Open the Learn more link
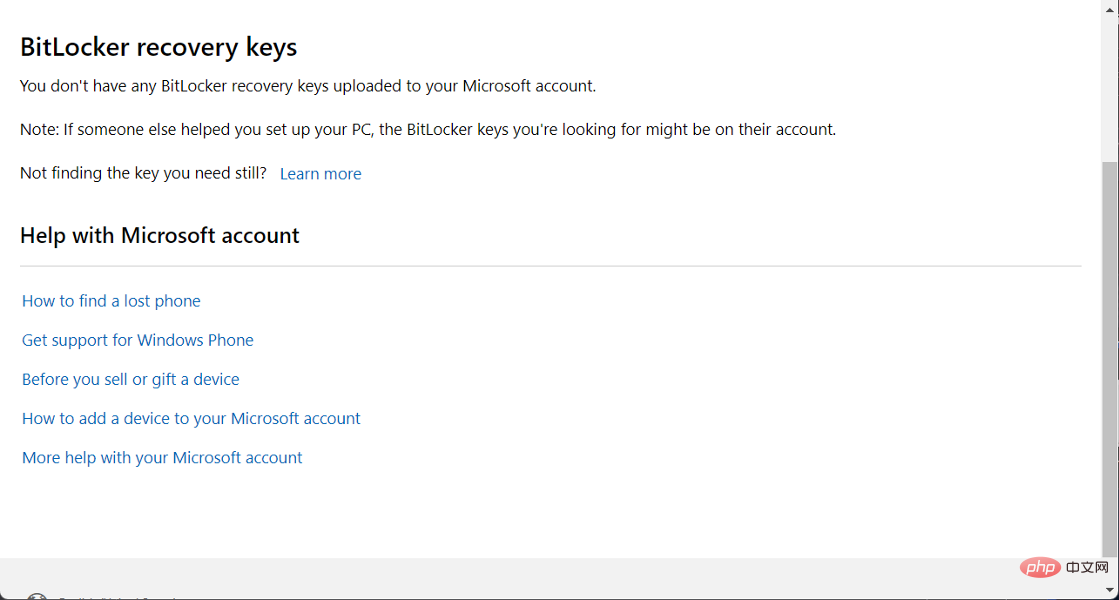Screen dimensions: 1119x600 coord(320,173)
